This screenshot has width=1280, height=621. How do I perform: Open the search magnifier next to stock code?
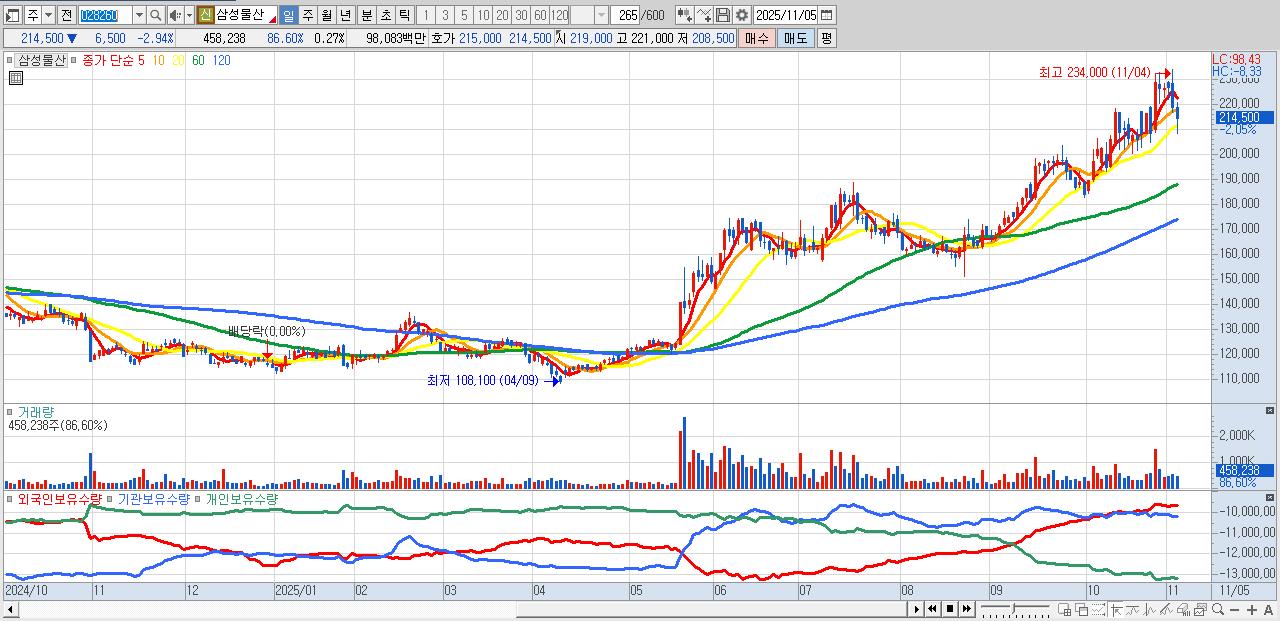click(155, 15)
